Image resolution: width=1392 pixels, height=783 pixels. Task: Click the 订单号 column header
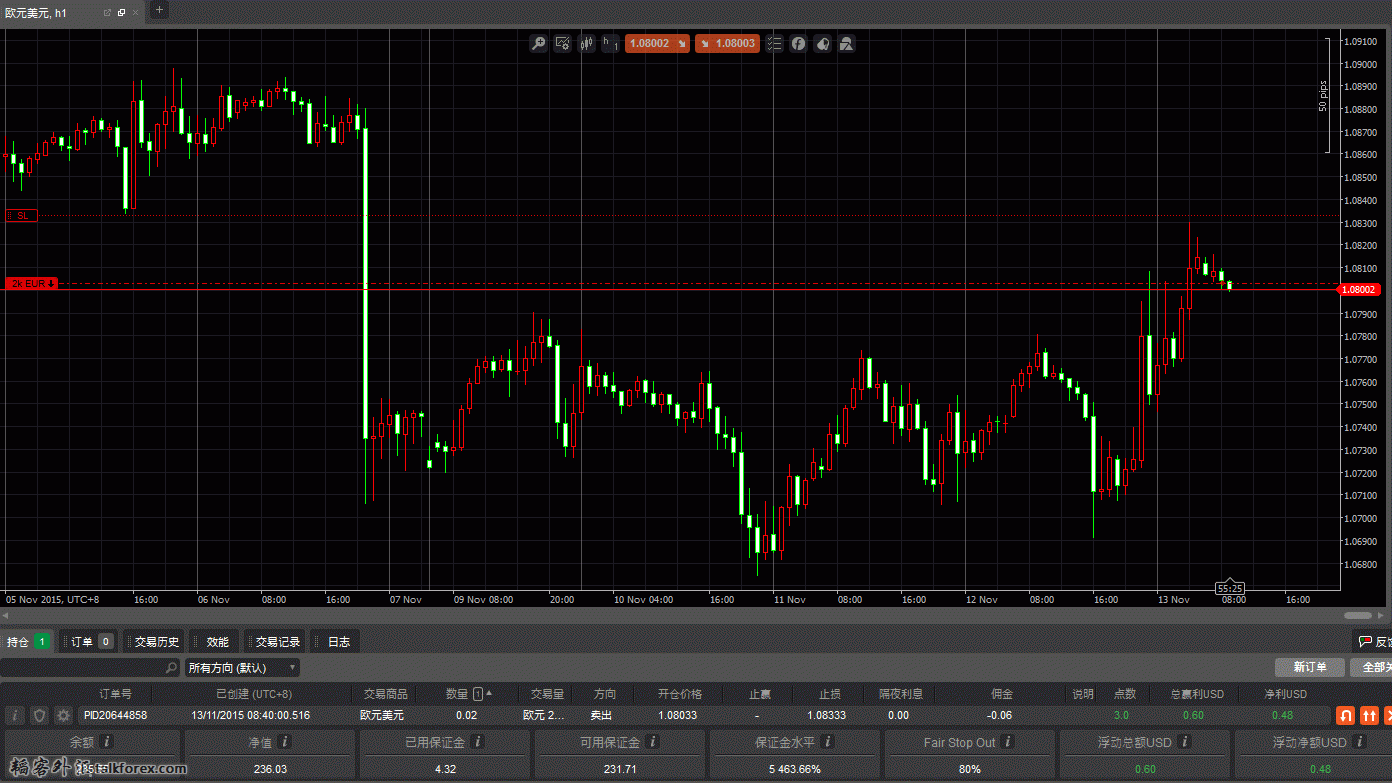(x=115, y=694)
